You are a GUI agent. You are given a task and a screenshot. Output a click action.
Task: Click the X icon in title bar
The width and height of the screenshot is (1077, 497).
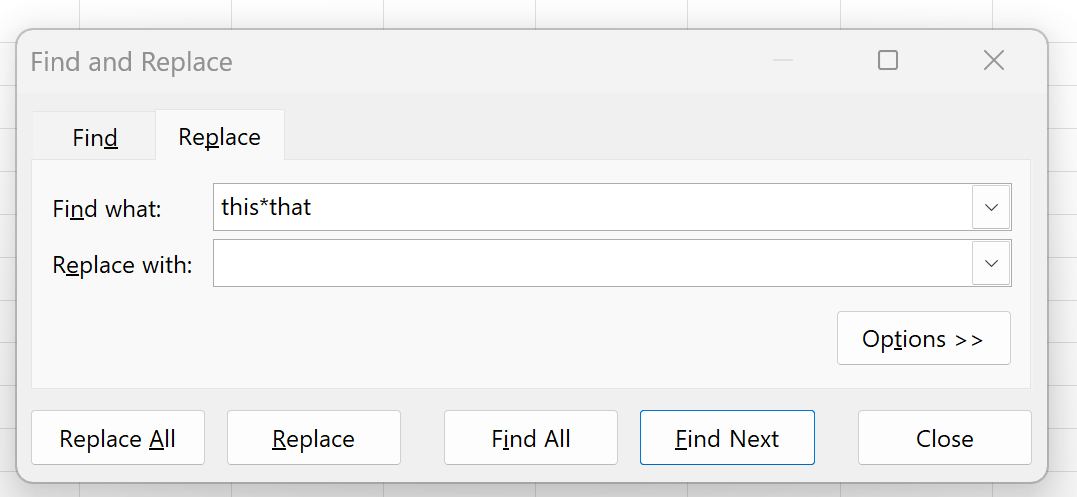993,61
